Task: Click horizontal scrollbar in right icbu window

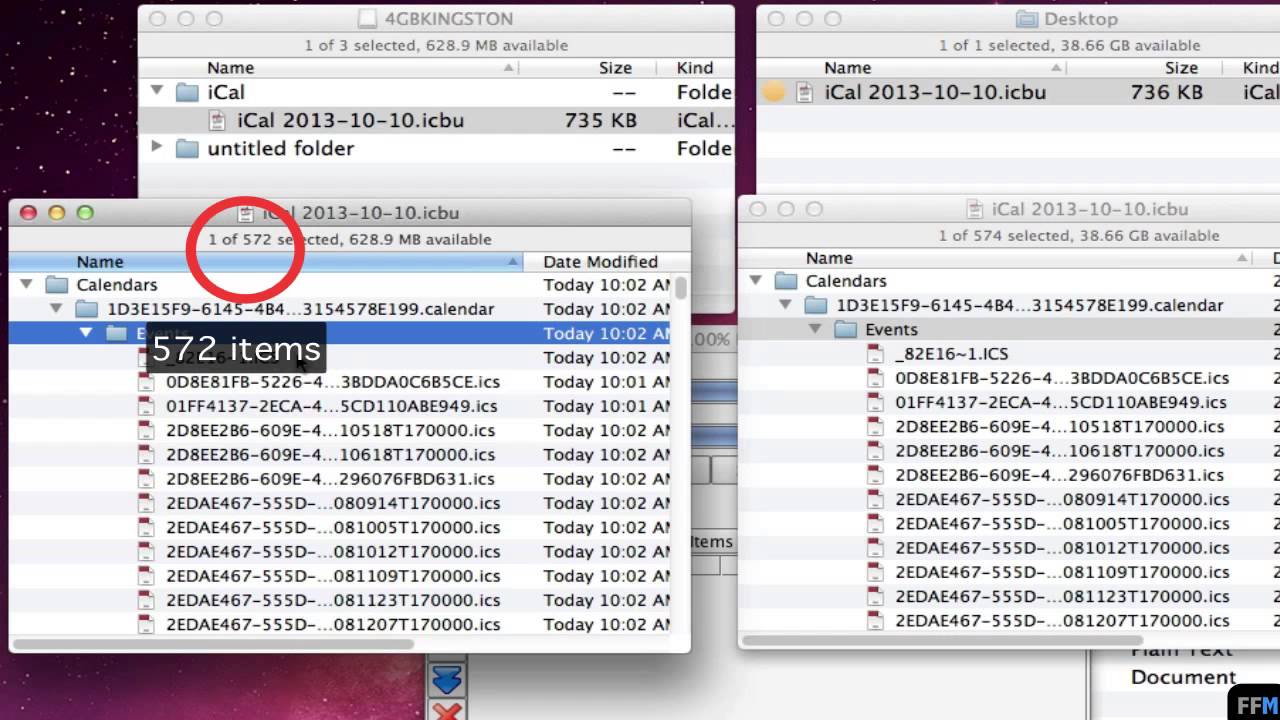Action: (942, 641)
